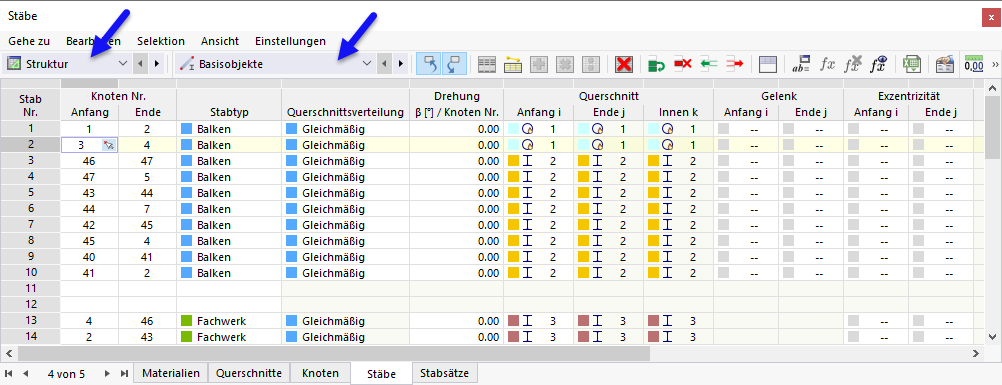Click Gelenk Anfang i cell in row 4
1002x385 pixels.
[746, 177]
